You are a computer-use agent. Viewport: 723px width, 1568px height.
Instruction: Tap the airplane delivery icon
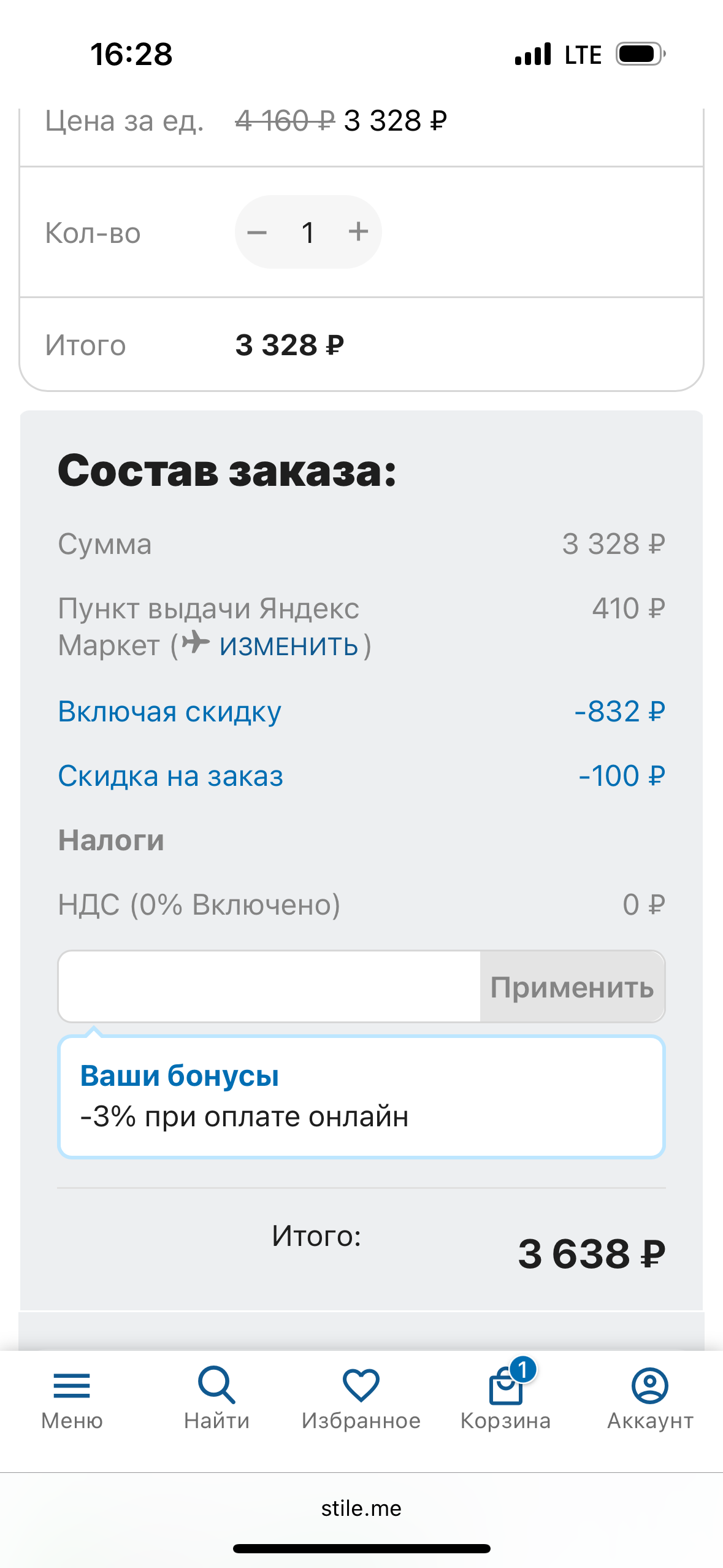(196, 642)
